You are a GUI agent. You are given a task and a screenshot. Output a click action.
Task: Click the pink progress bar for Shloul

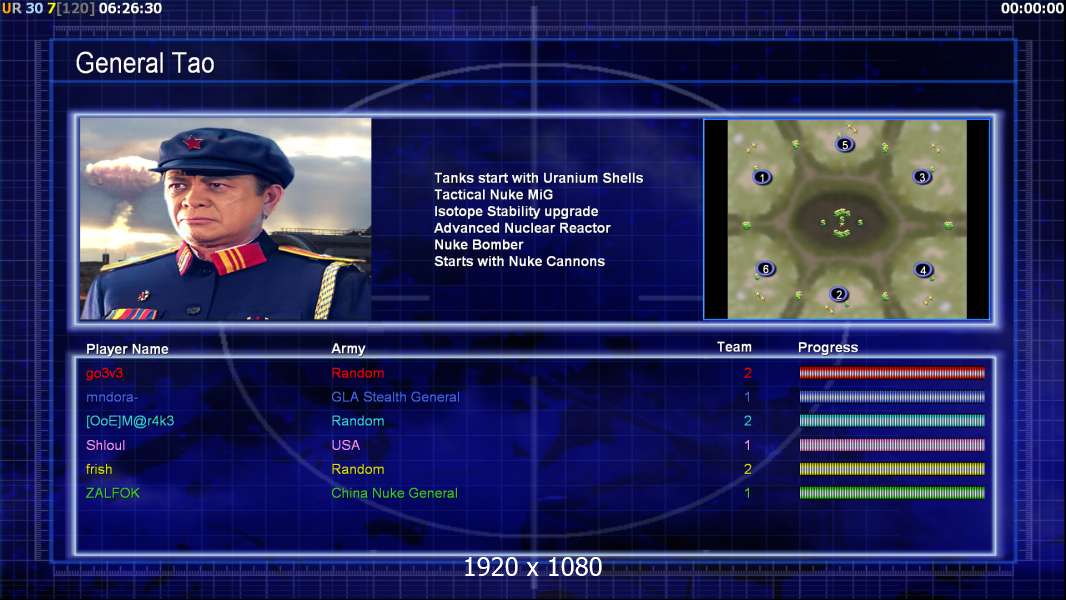892,445
